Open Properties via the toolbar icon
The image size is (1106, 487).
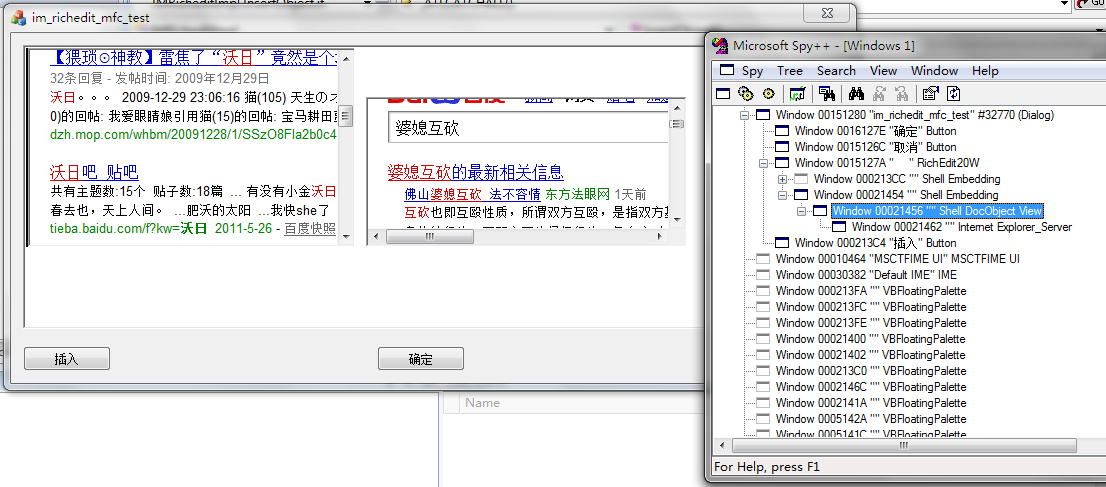(931, 93)
